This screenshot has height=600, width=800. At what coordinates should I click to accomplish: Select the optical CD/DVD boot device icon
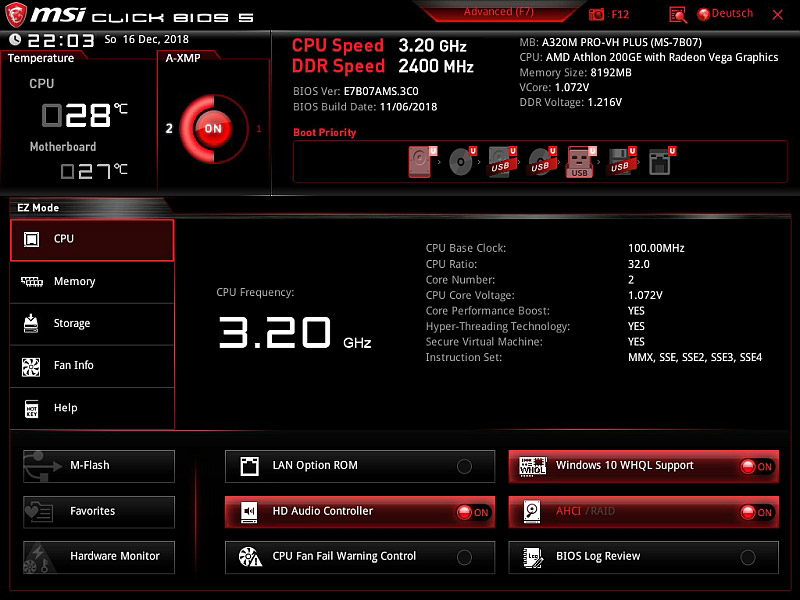click(461, 162)
